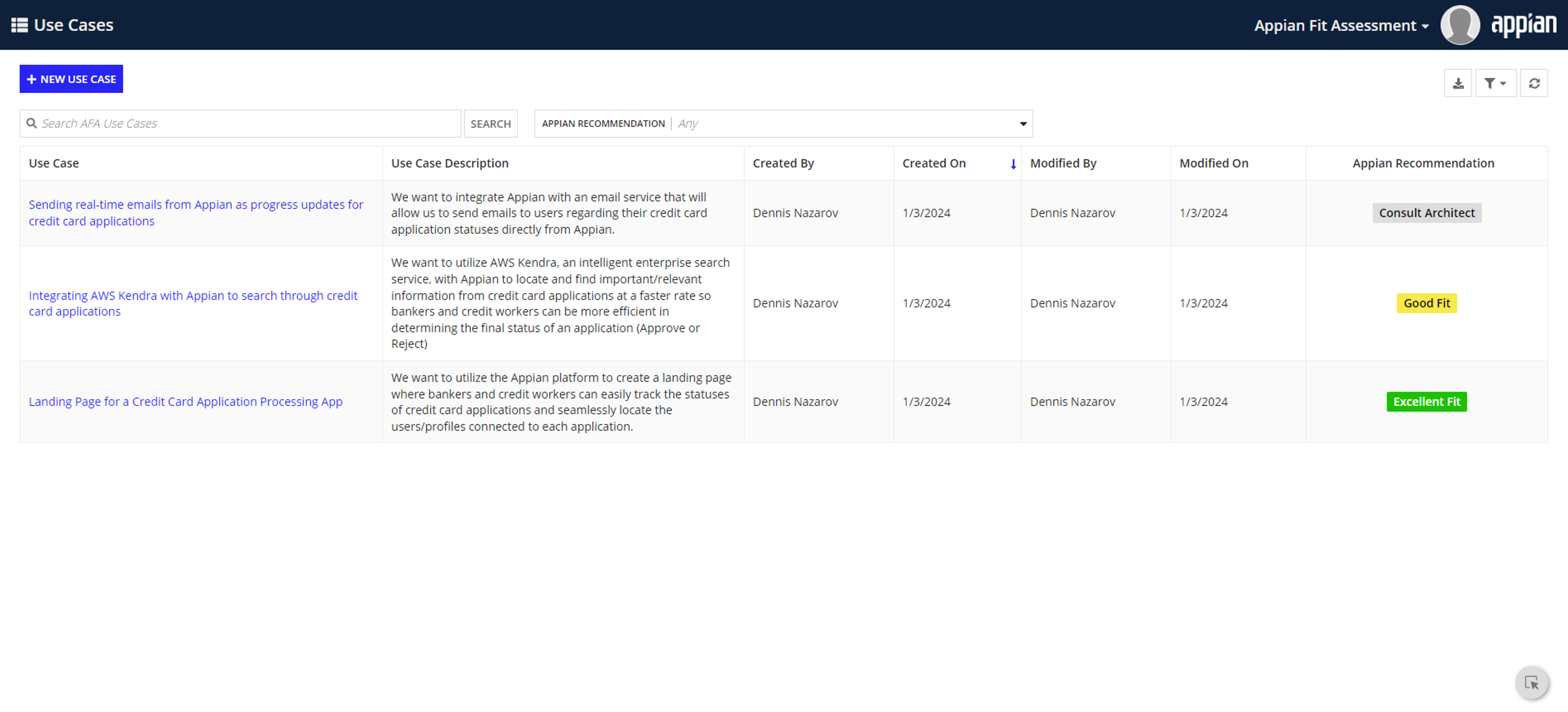
Task: Refresh the use cases grid
Action: pyautogui.click(x=1534, y=83)
